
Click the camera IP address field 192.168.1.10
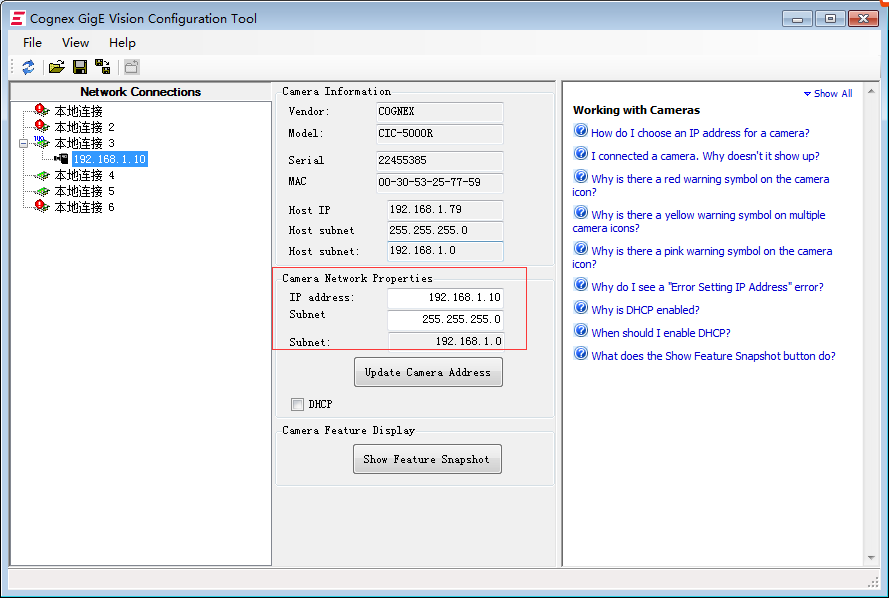pos(445,298)
